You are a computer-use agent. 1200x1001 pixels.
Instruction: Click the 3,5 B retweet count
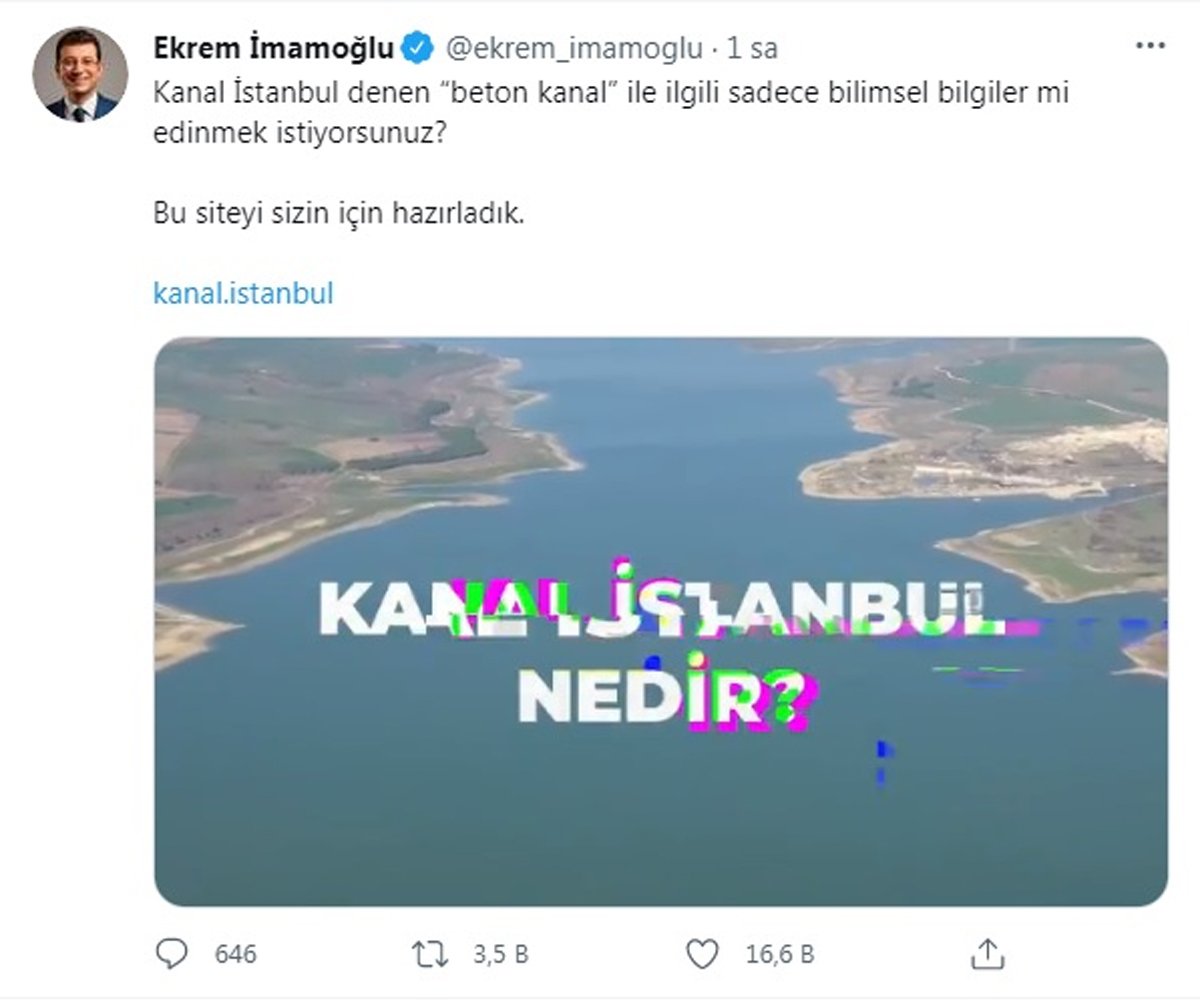coord(500,954)
